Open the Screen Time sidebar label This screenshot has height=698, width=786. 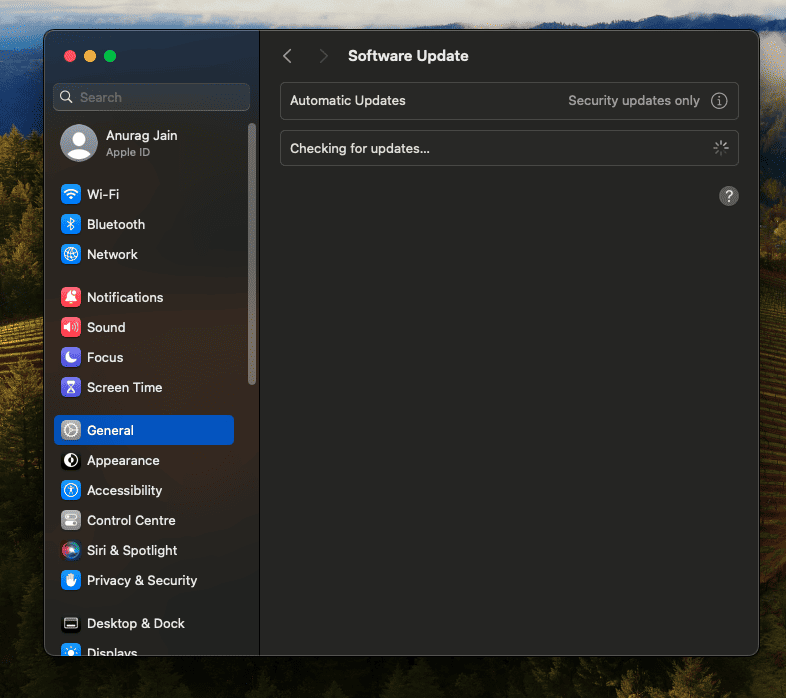(x=125, y=388)
